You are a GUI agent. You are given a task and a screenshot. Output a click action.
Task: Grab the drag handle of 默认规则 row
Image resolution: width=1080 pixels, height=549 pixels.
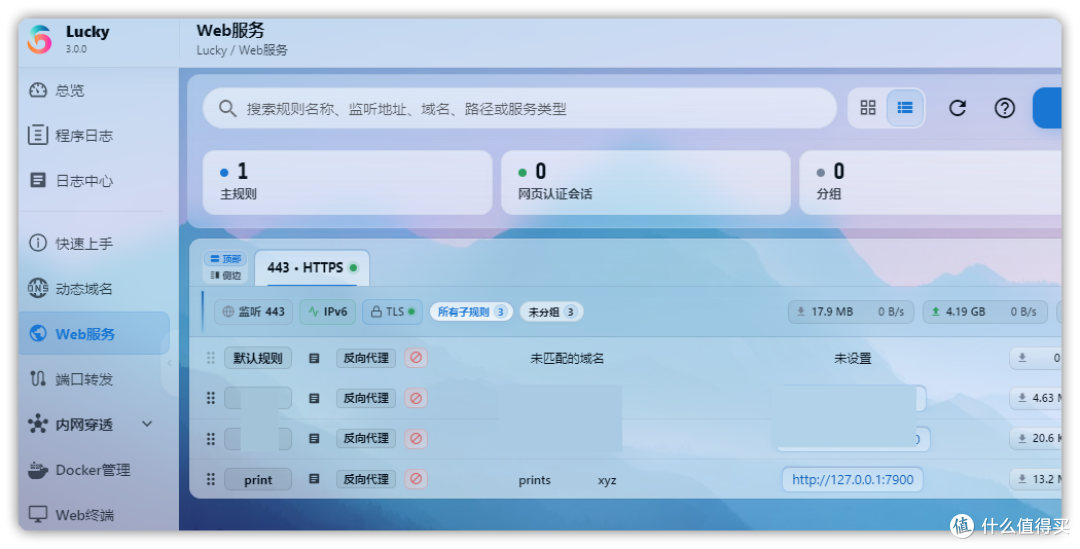coord(211,358)
